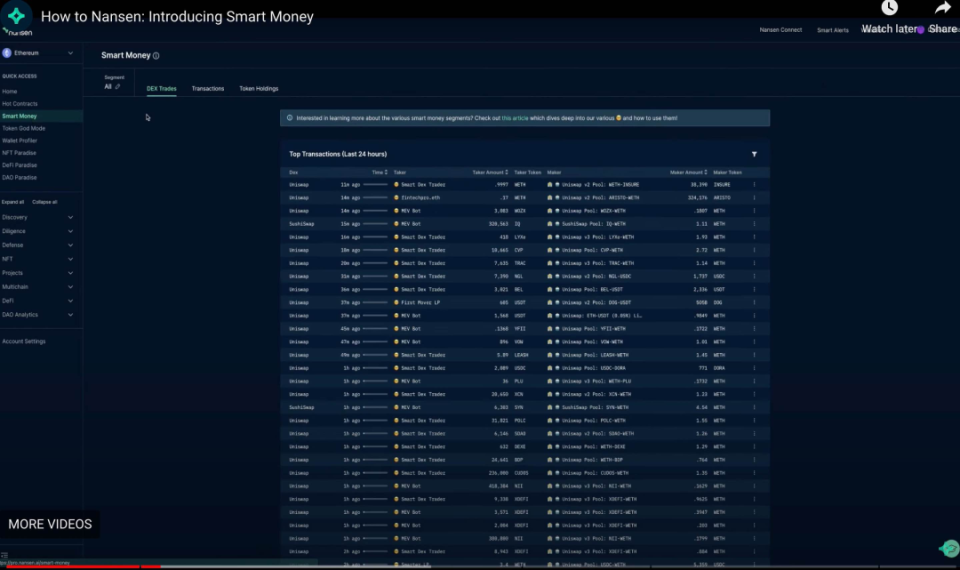Open Smart Alerts in the top bar
Viewport: 960px width, 570px height.
pyautogui.click(x=833, y=30)
